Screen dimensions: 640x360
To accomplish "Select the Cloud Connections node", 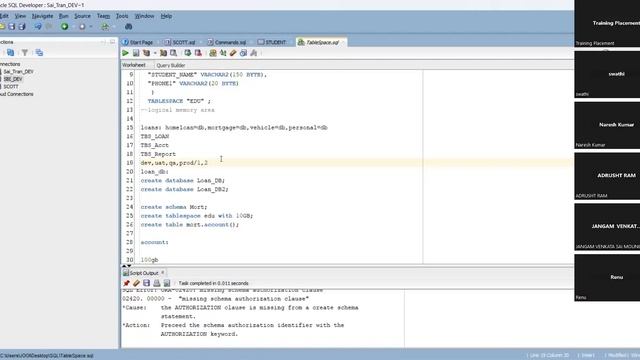I will coord(17,94).
